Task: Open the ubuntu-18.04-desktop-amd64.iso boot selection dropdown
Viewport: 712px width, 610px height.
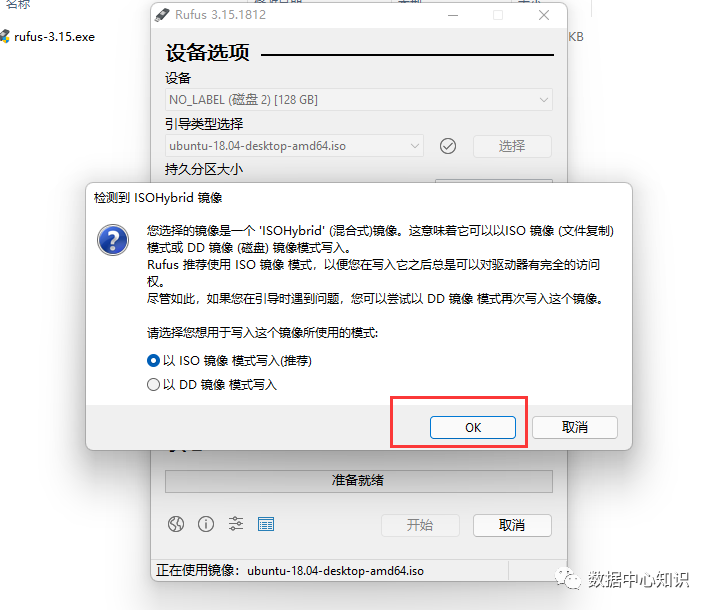Action: (x=294, y=146)
